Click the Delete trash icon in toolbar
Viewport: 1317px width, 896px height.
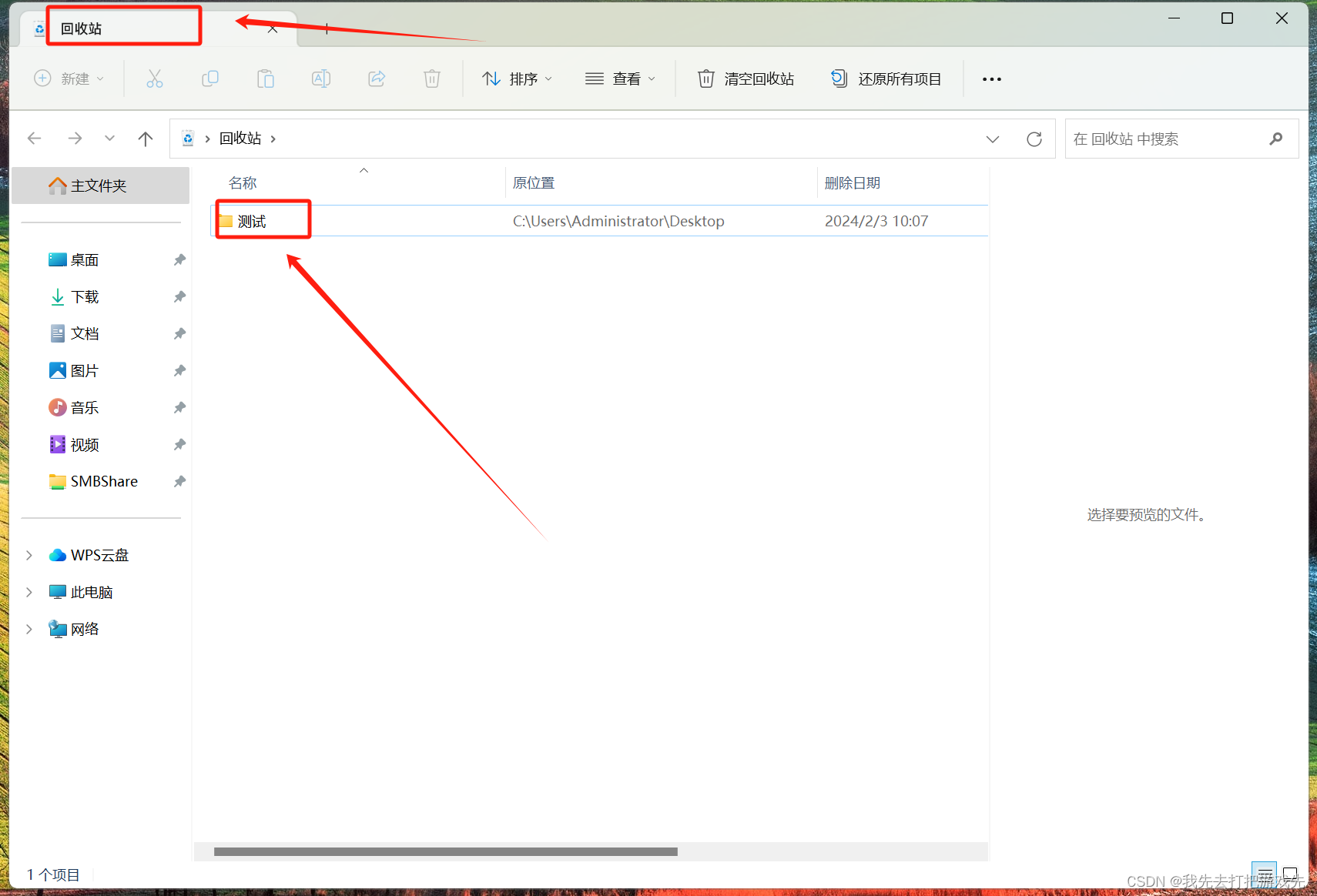tap(432, 79)
